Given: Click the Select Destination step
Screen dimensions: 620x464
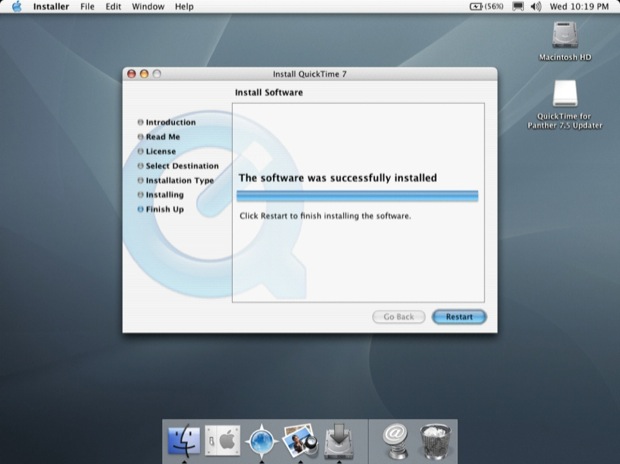Looking at the screenshot, I should click(x=178, y=166).
